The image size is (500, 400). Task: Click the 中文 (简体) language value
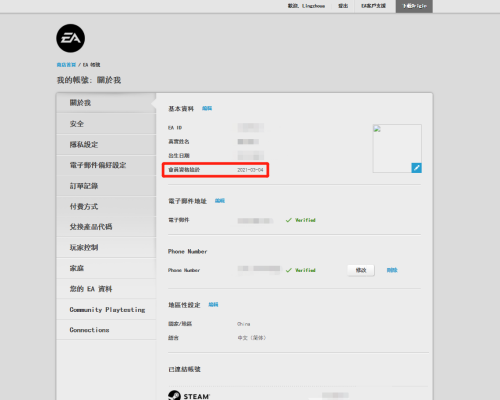pyautogui.click(x=252, y=338)
